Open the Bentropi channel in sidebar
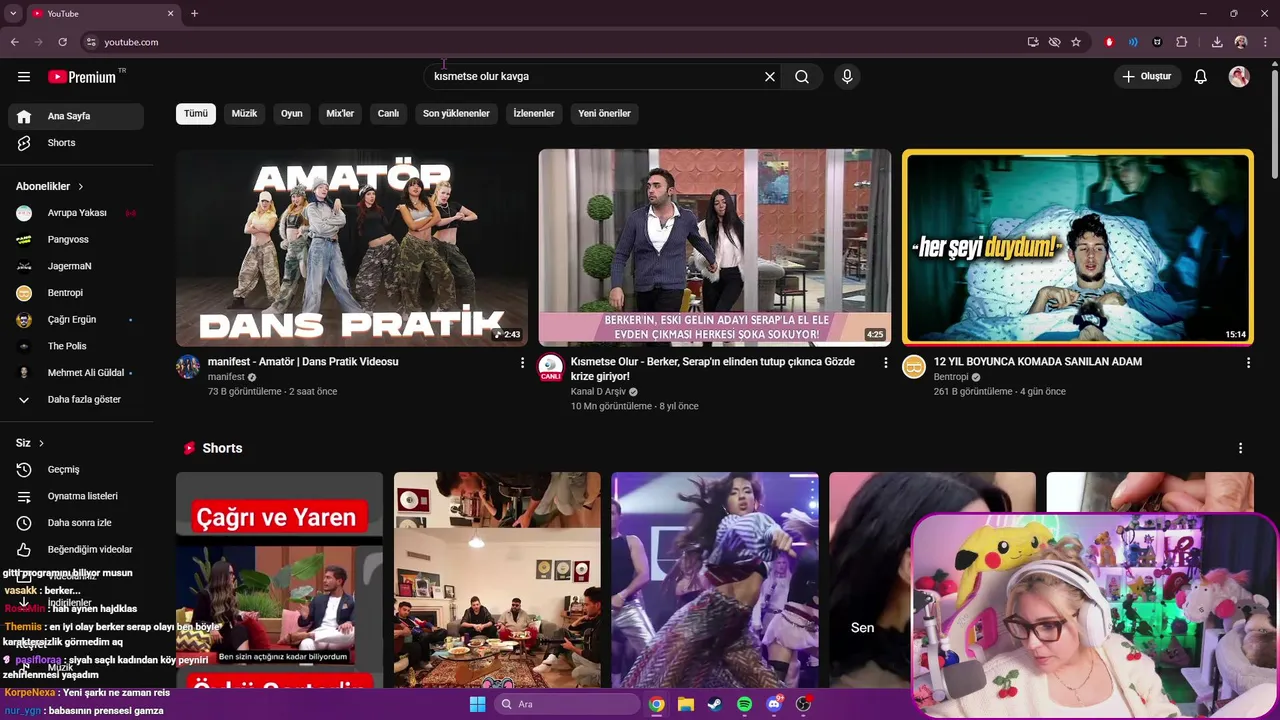This screenshot has width=1280, height=720. (x=76, y=293)
